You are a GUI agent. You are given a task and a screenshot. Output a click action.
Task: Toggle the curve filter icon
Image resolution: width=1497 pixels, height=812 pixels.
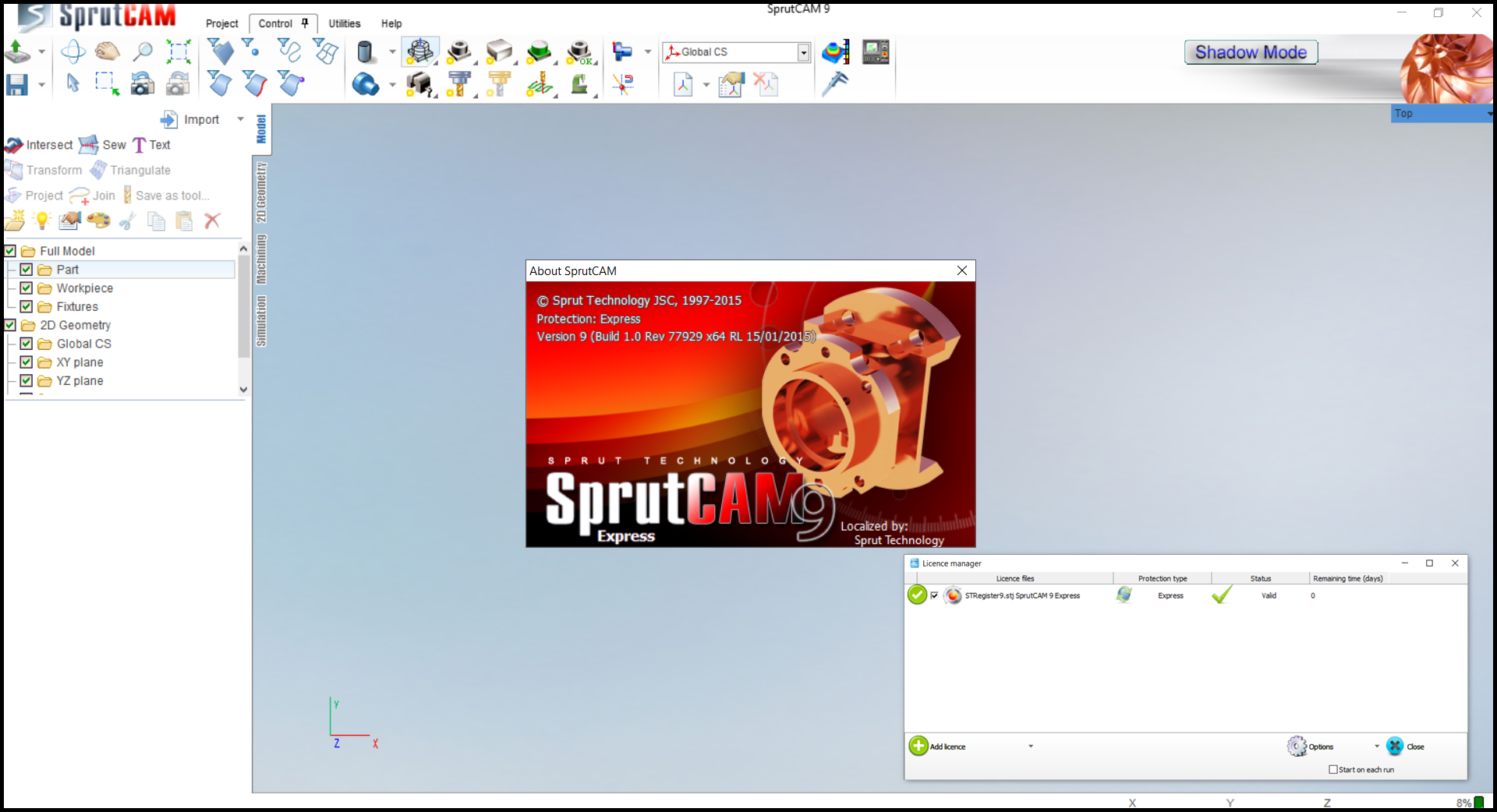(x=288, y=51)
